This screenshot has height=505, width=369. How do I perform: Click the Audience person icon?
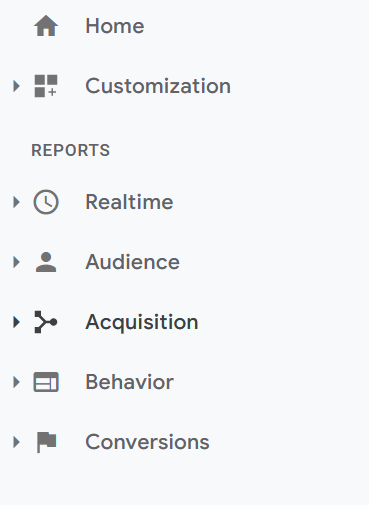pos(46,262)
